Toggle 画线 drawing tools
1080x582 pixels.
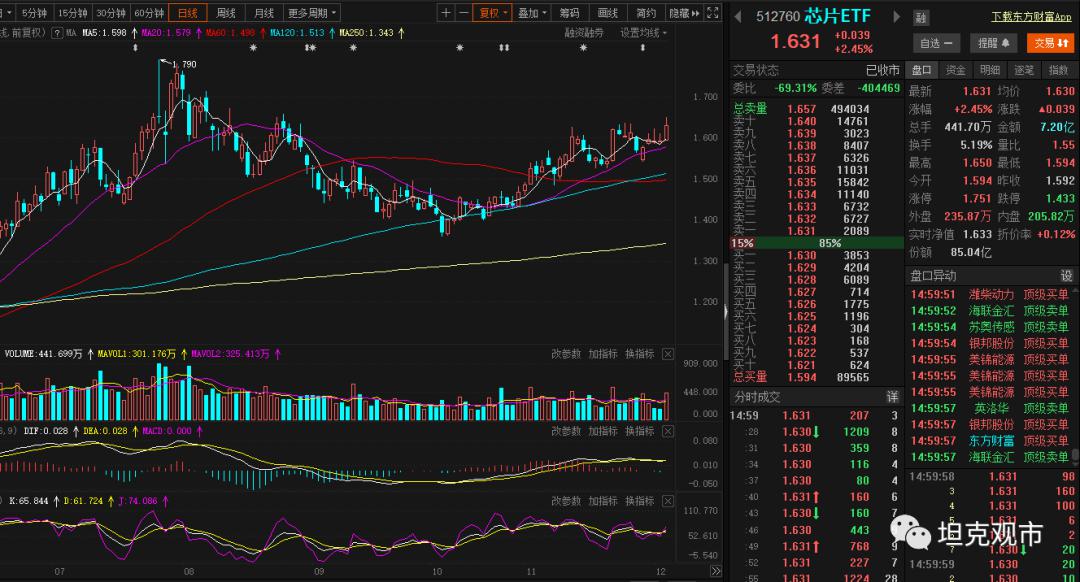[608, 12]
